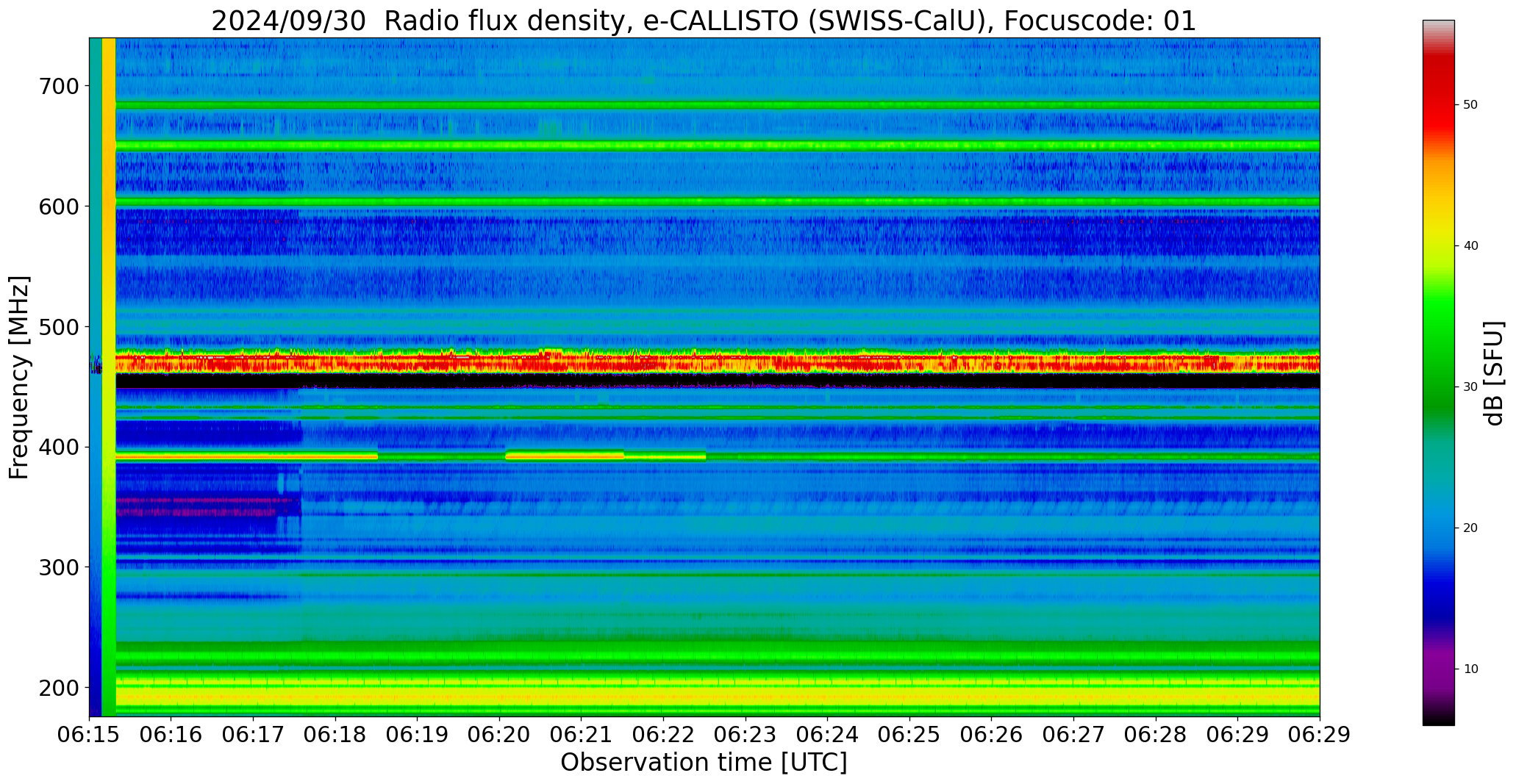Click the 600 frequency tick label
This screenshot has height=784, width=1516.
58,206
